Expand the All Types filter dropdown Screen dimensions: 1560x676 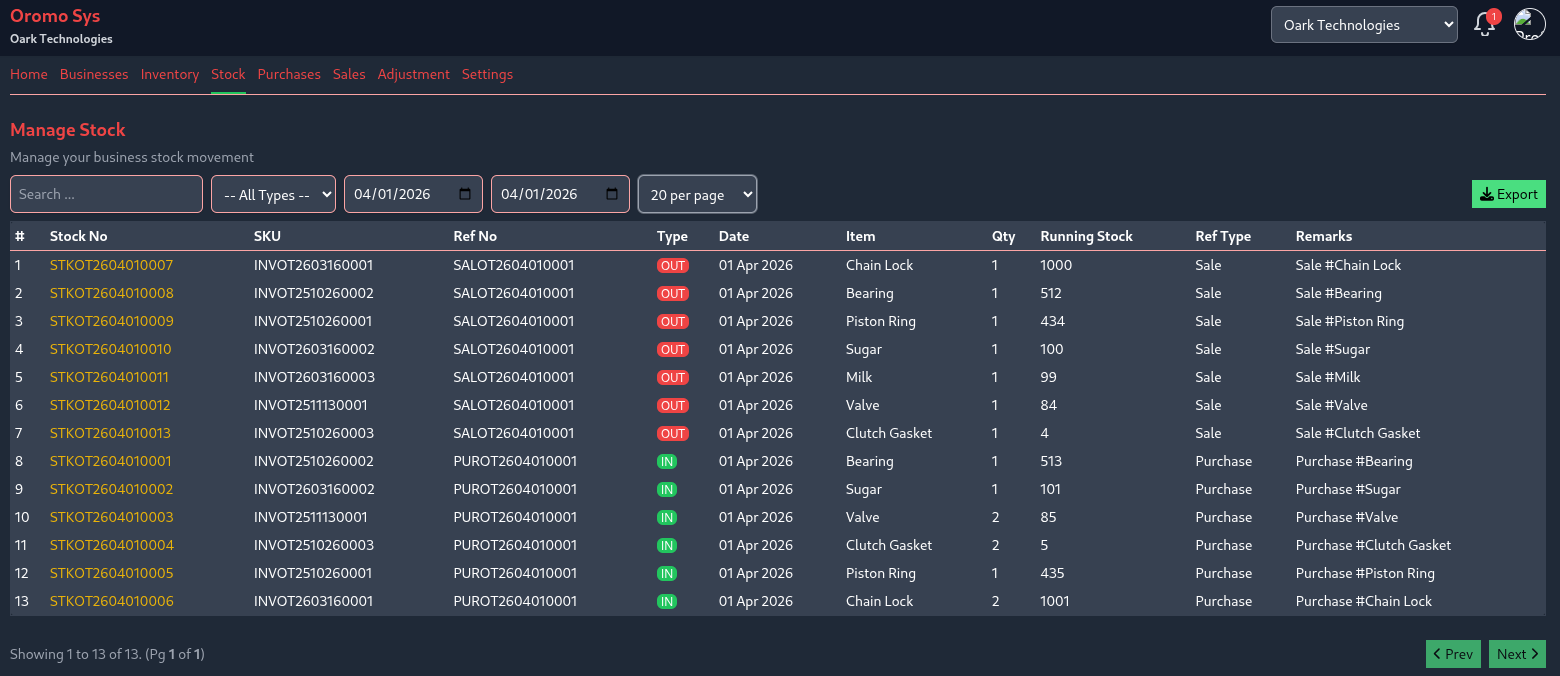[x=273, y=194]
